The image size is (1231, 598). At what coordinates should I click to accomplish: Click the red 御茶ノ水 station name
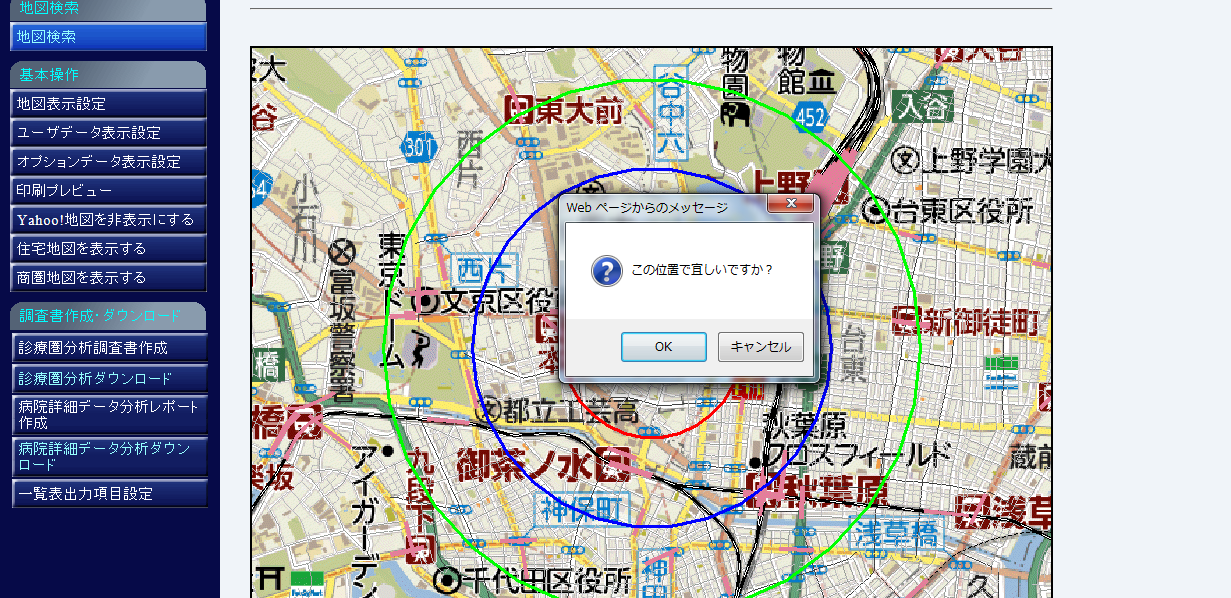(x=524, y=463)
